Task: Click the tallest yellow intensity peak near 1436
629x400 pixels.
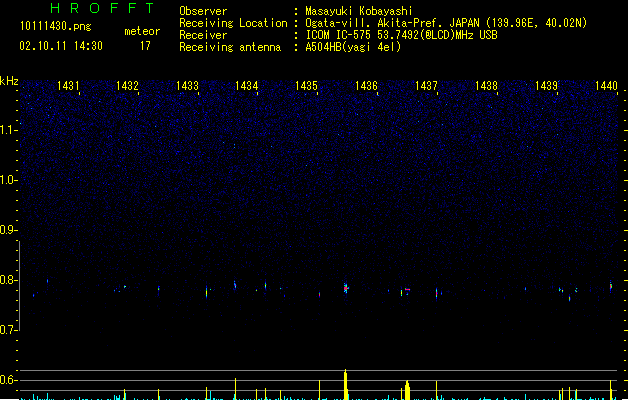Action: coord(345,384)
